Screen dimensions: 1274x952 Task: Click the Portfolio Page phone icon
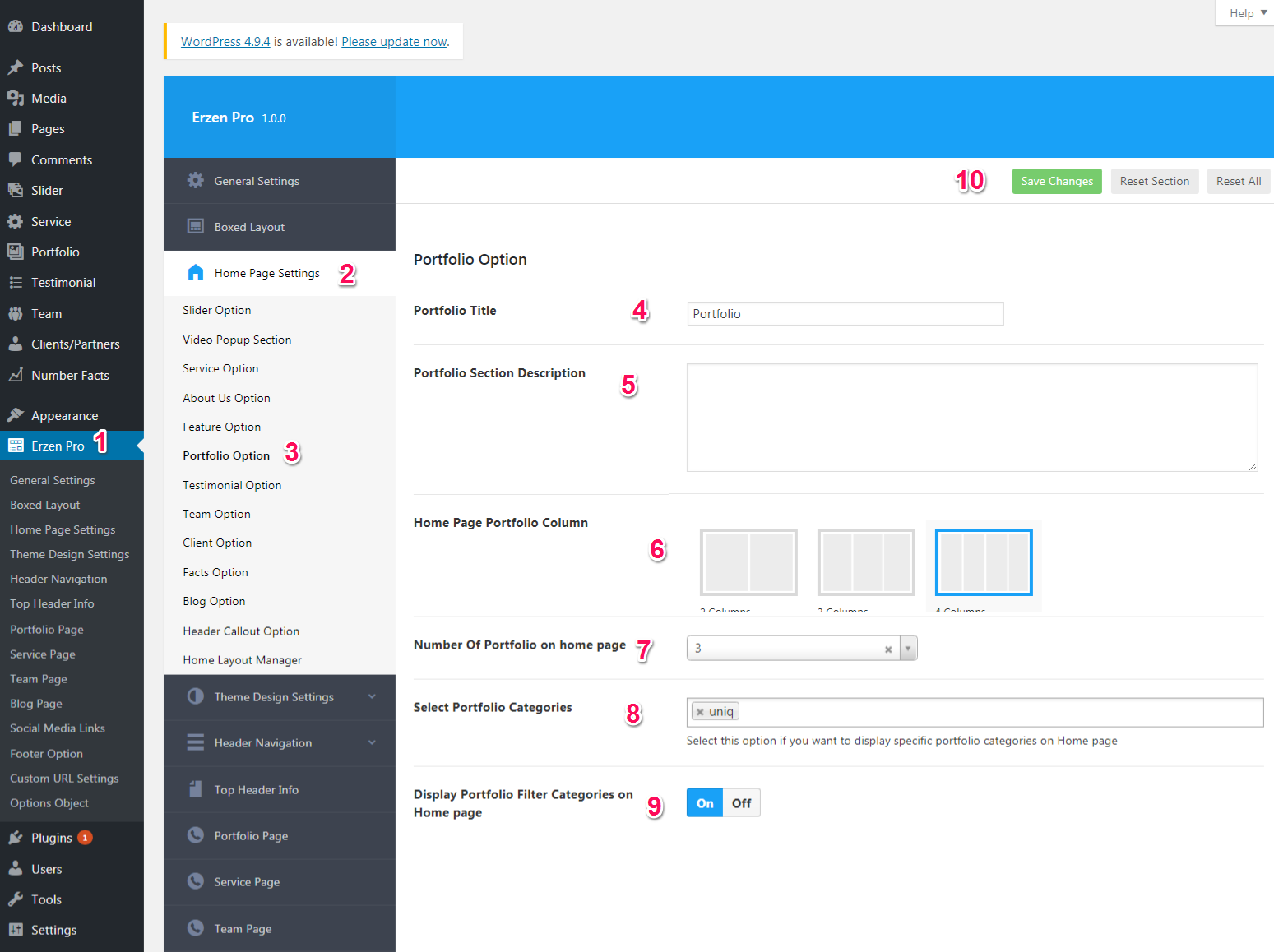196,835
